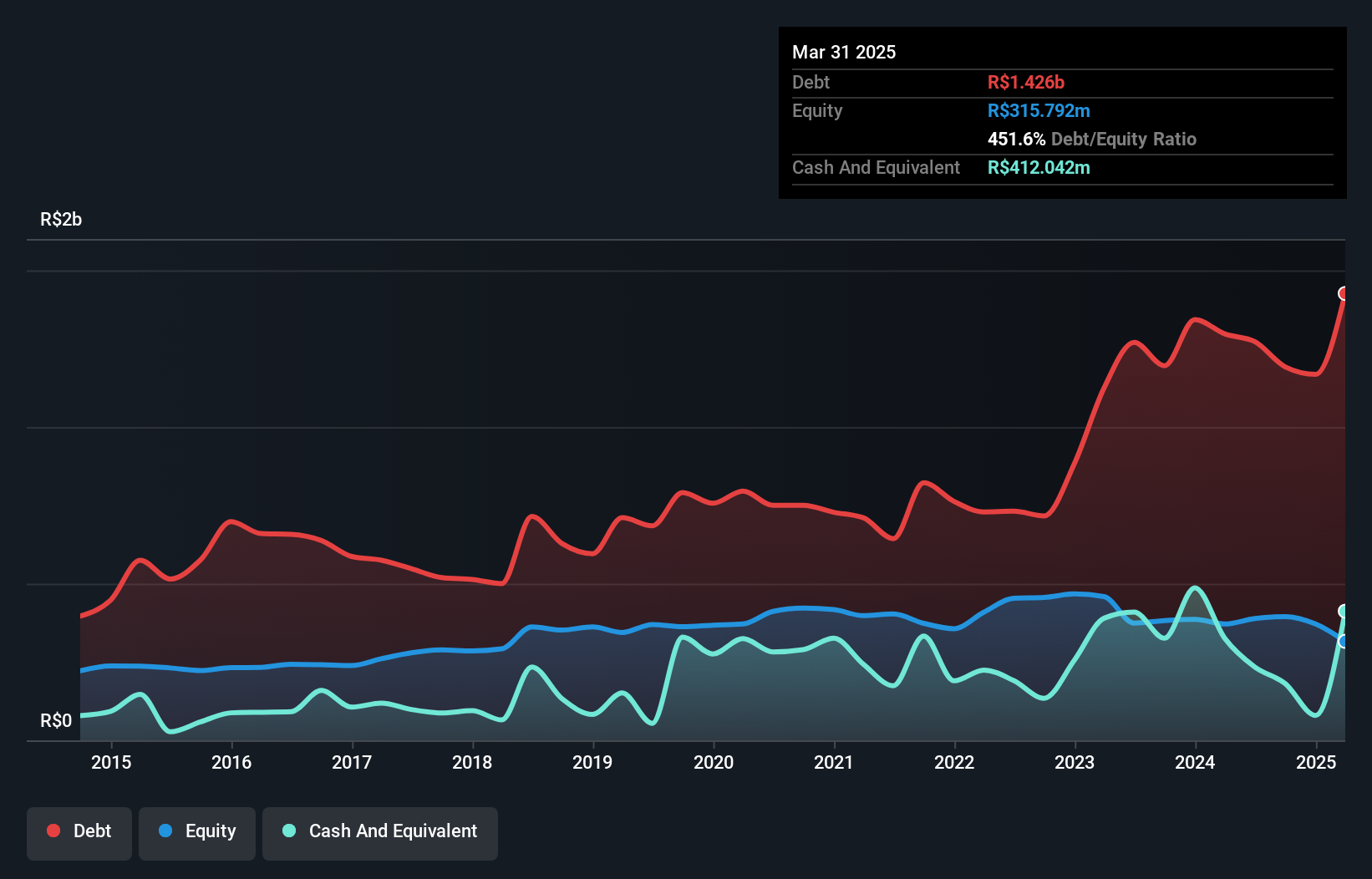
Task: Click the teal Cash endpoint marker
Action: pos(1344,611)
